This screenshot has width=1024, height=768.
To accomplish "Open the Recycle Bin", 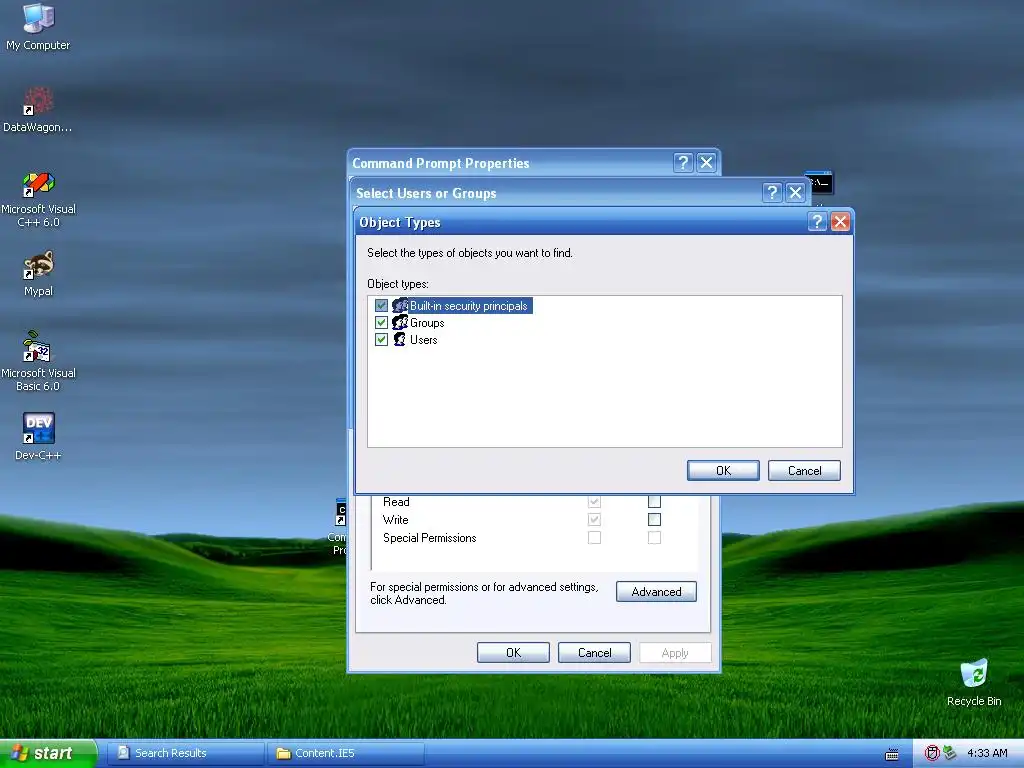I will click(x=974, y=682).
